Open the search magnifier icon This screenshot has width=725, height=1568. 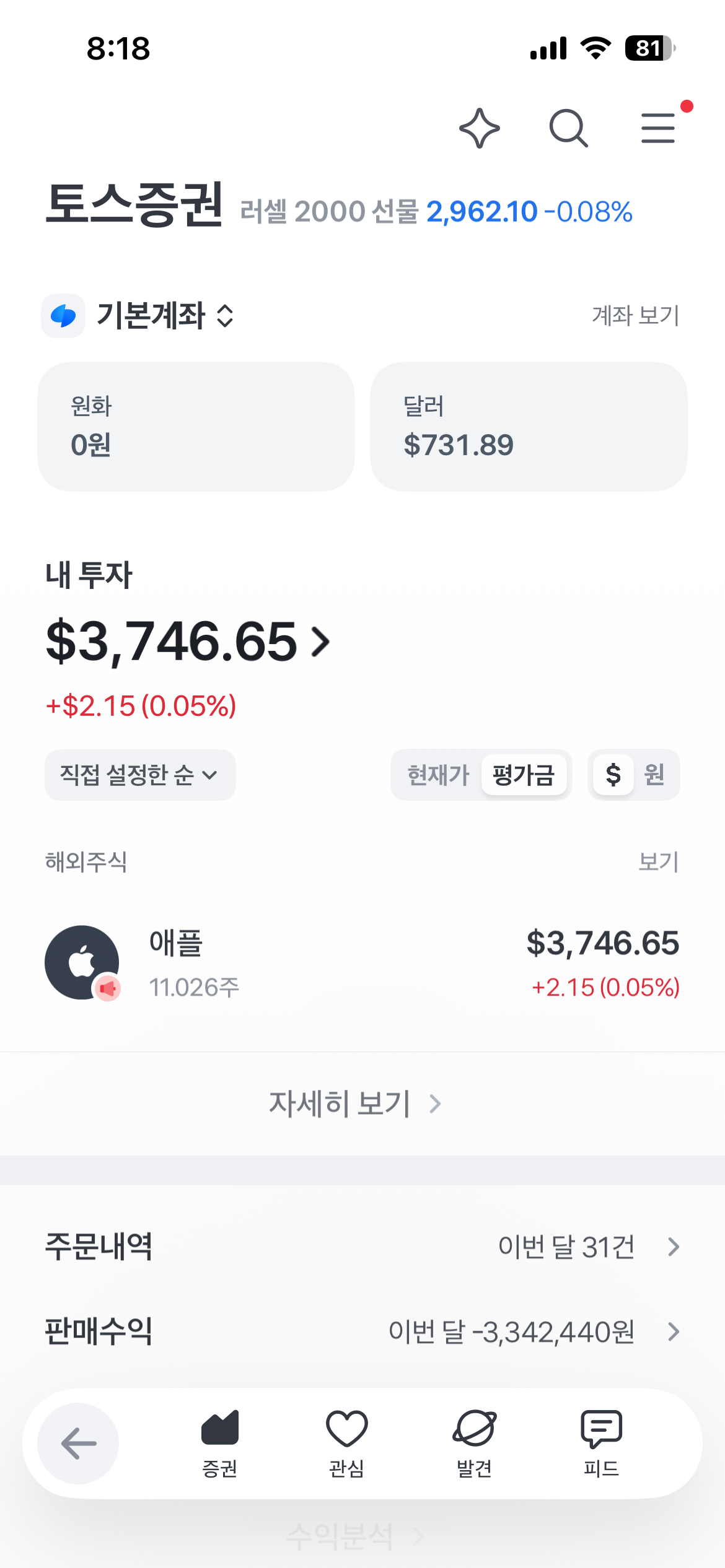tap(569, 128)
